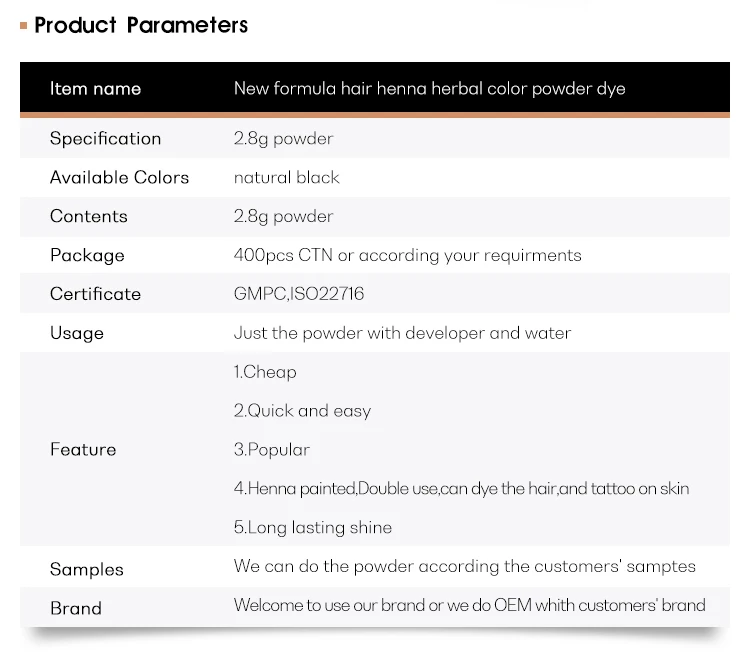
Task: Select the Usage row label
Action: pos(76,333)
